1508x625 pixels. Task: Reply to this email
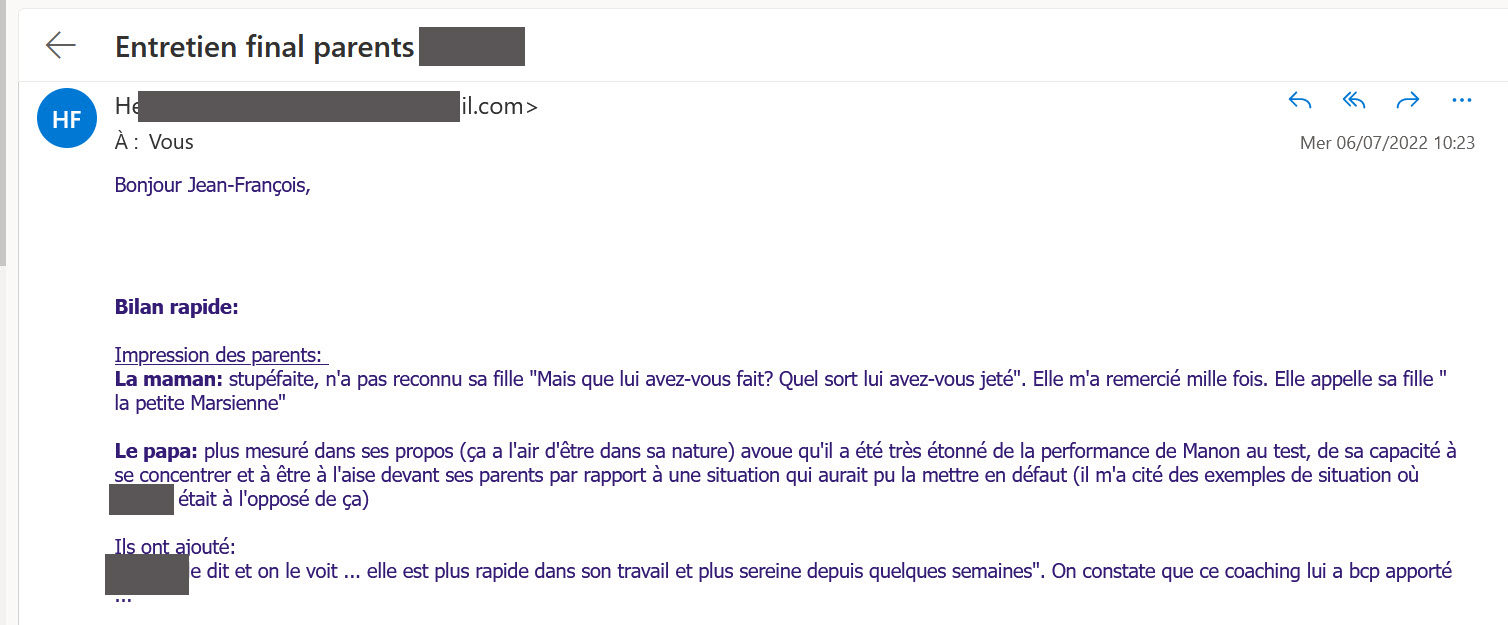pos(1300,100)
